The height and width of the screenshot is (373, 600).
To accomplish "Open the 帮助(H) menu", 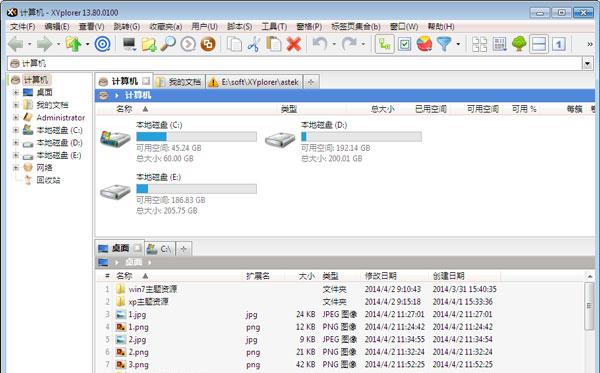I will tap(441, 26).
